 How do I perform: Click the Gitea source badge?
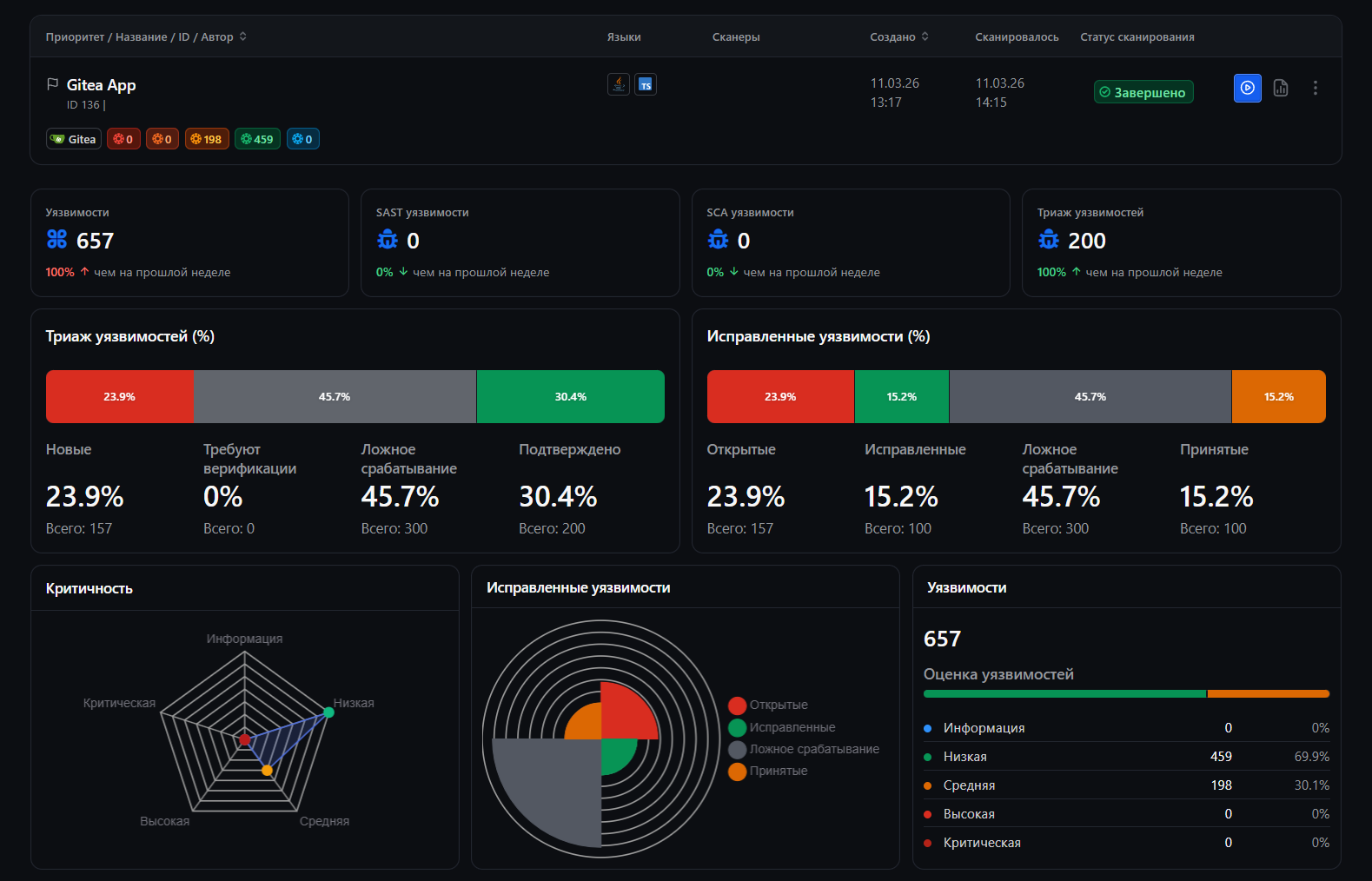[x=74, y=139]
